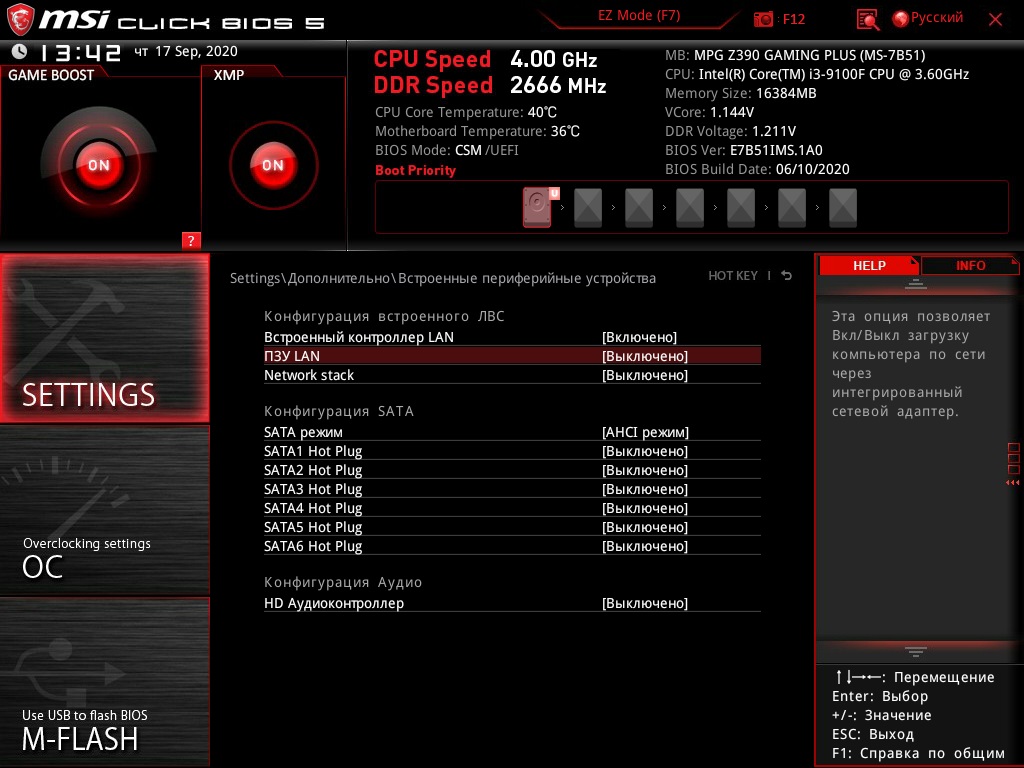Select the third boot priority device slot

639,208
